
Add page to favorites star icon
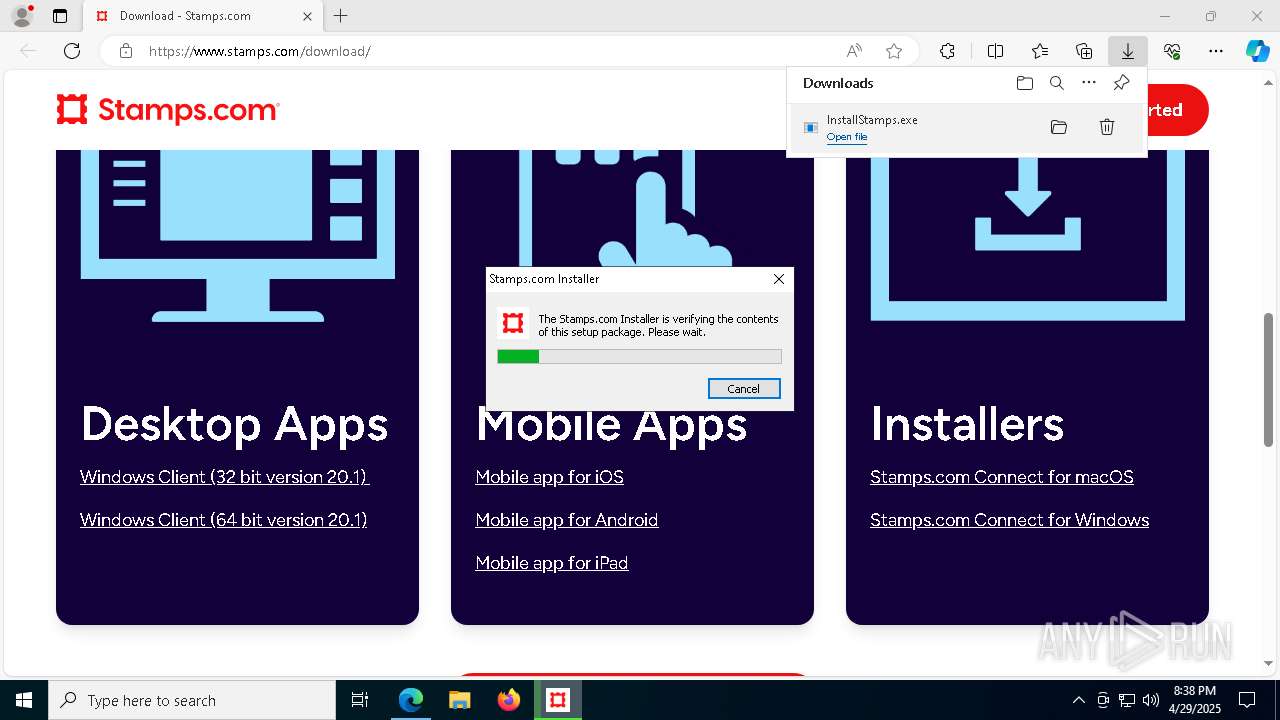click(894, 51)
